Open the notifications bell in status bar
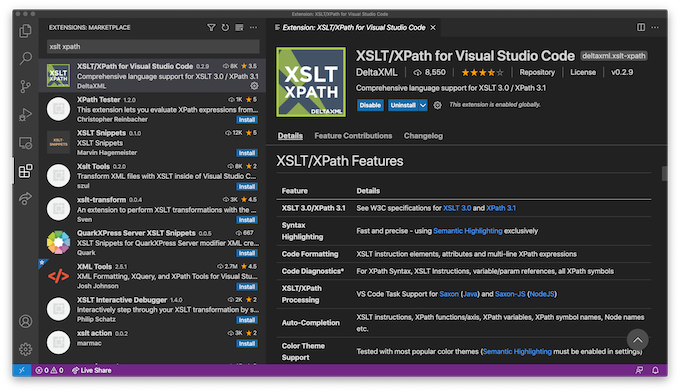The height and width of the screenshot is (392, 680). [x=655, y=370]
